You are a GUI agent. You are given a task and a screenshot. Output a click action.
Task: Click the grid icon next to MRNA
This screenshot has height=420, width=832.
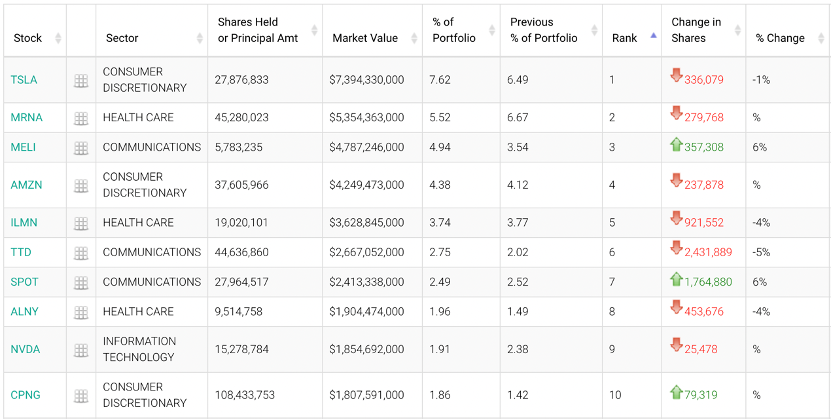(81, 118)
